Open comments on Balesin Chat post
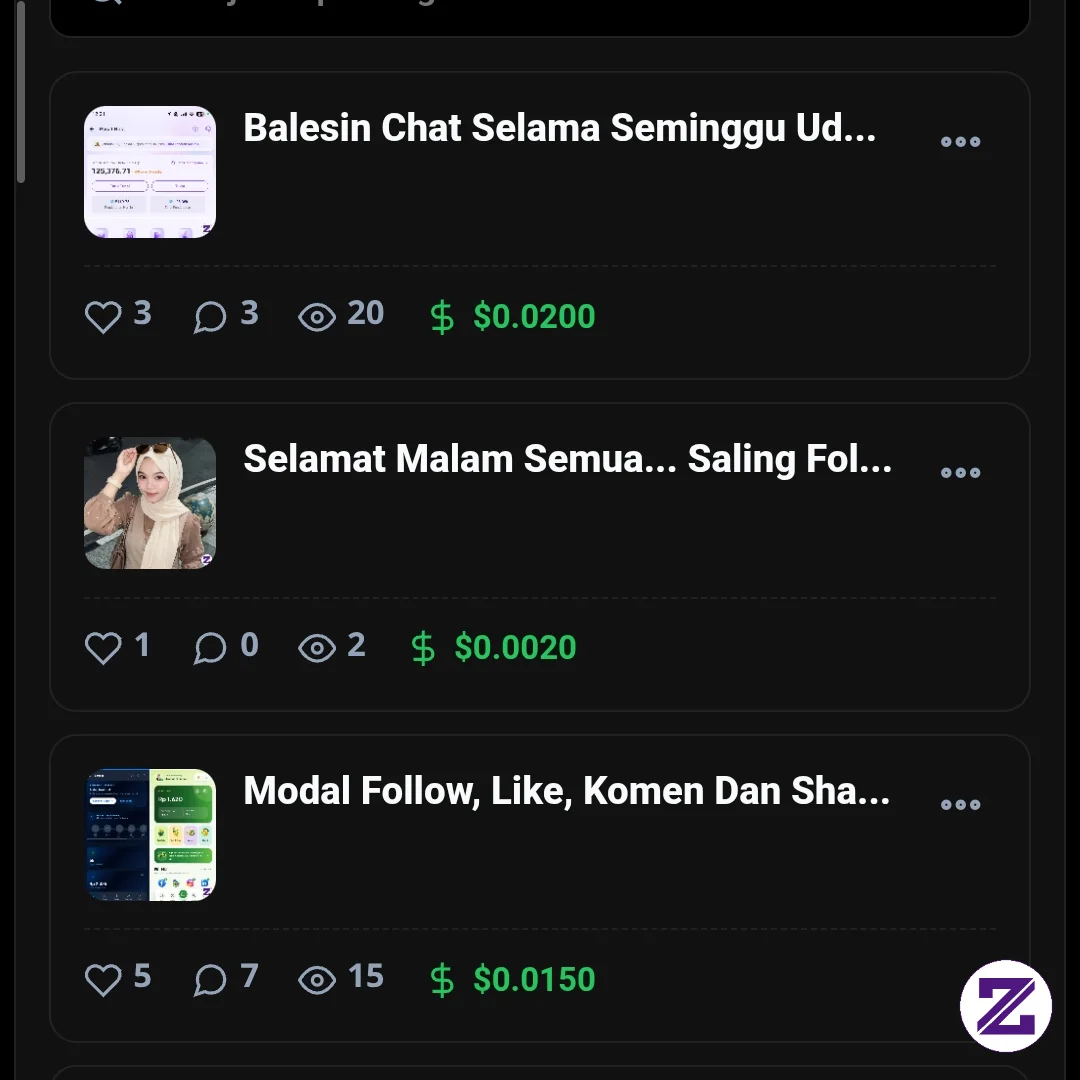 click(x=210, y=317)
